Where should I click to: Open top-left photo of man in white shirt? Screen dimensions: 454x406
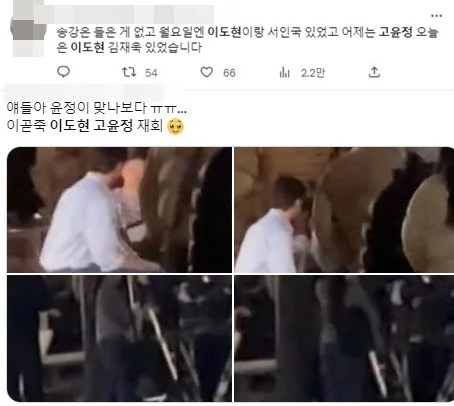(119, 210)
